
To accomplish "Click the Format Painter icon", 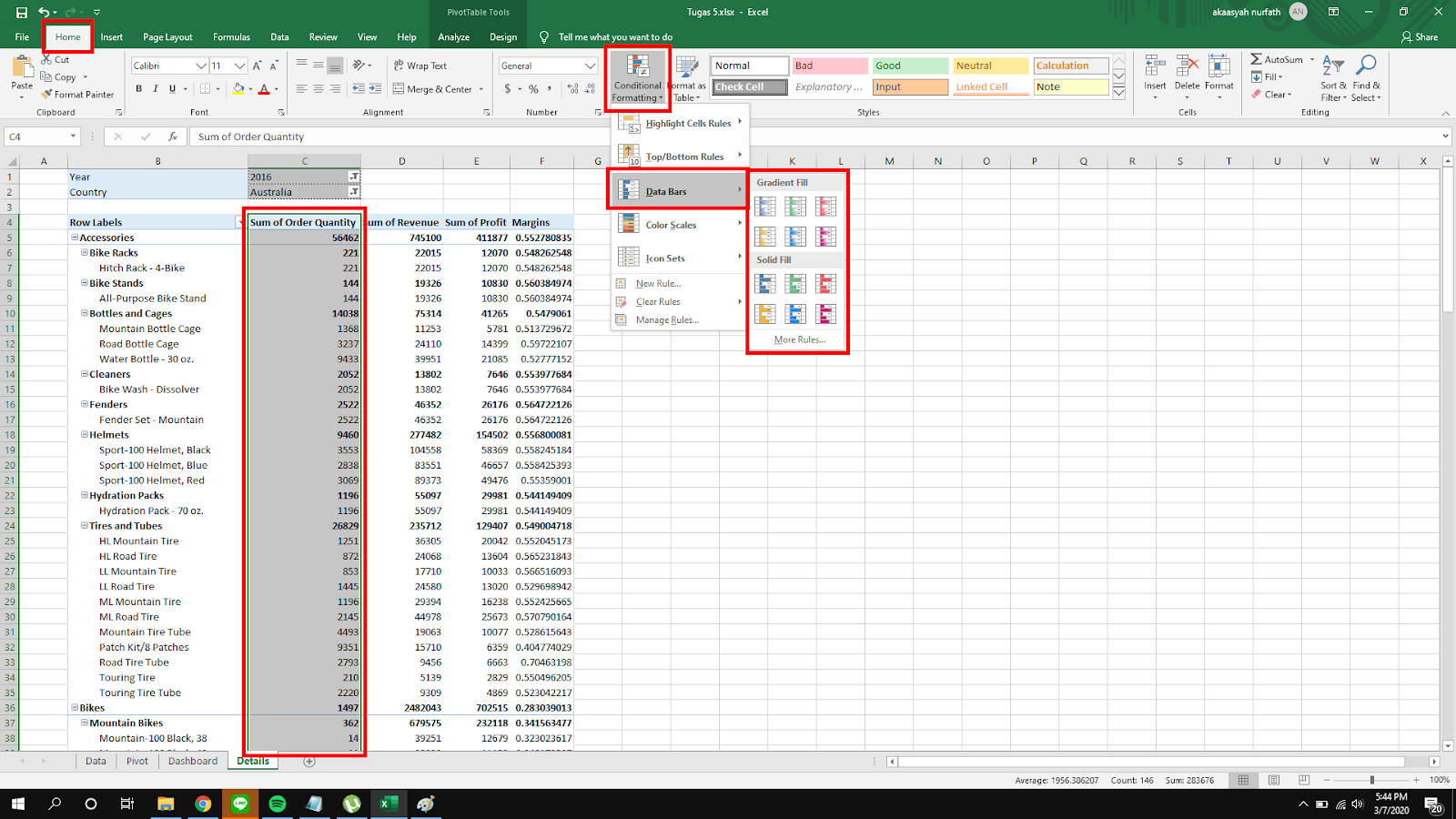I will tap(46, 95).
